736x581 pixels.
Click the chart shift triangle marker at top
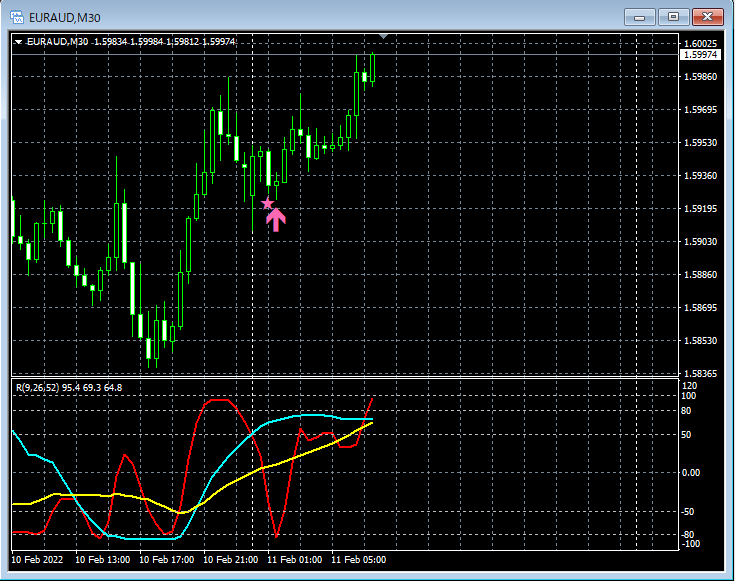[x=383, y=36]
